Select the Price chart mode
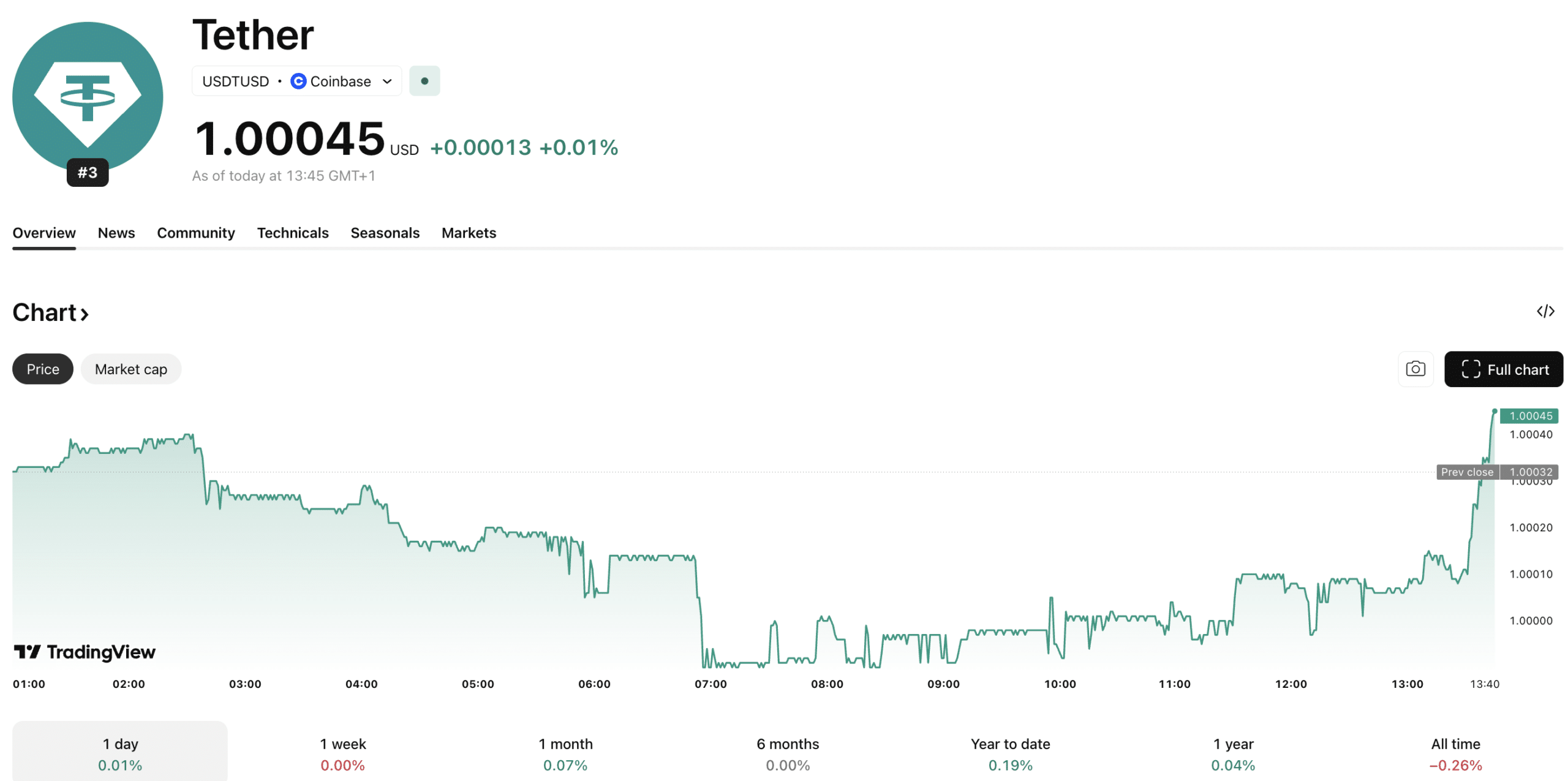 (x=42, y=369)
